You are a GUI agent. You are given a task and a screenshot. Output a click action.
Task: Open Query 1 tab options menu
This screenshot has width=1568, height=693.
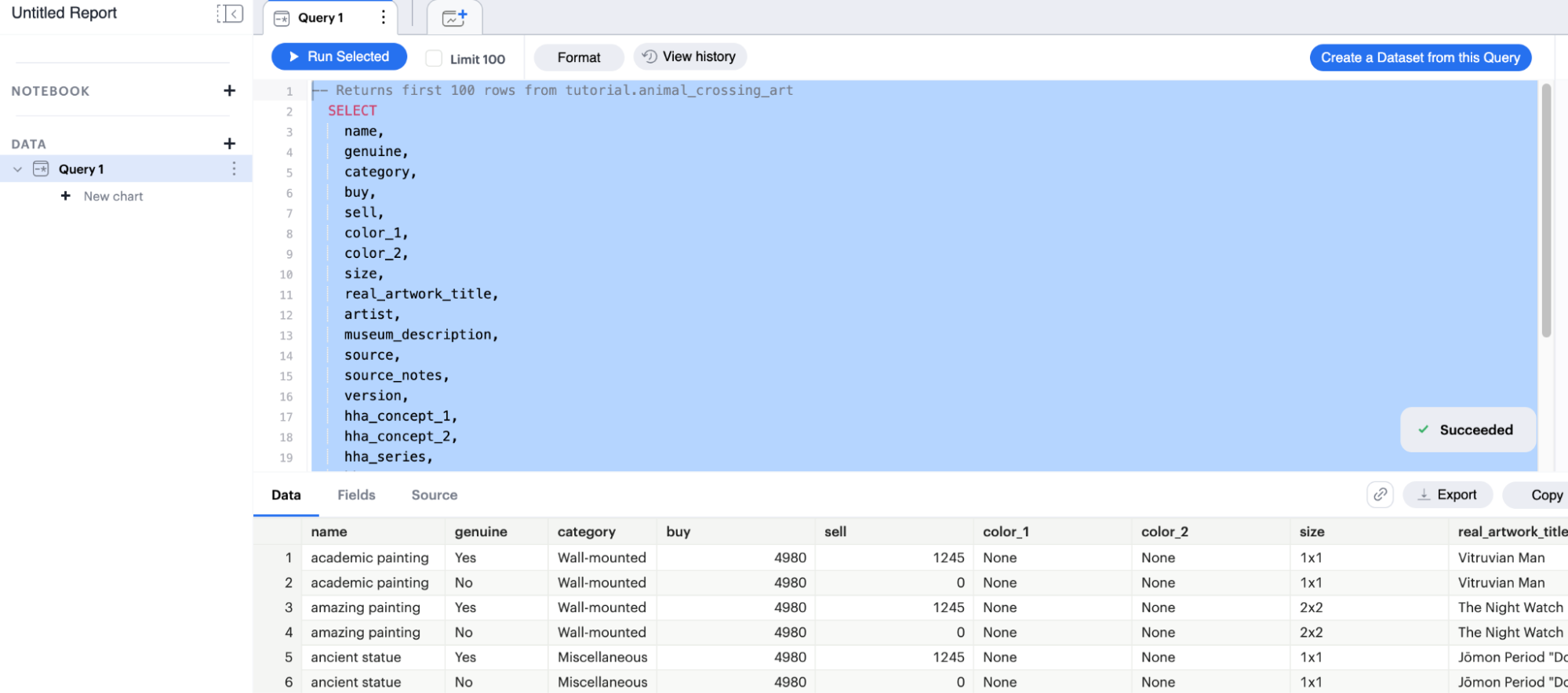click(383, 17)
